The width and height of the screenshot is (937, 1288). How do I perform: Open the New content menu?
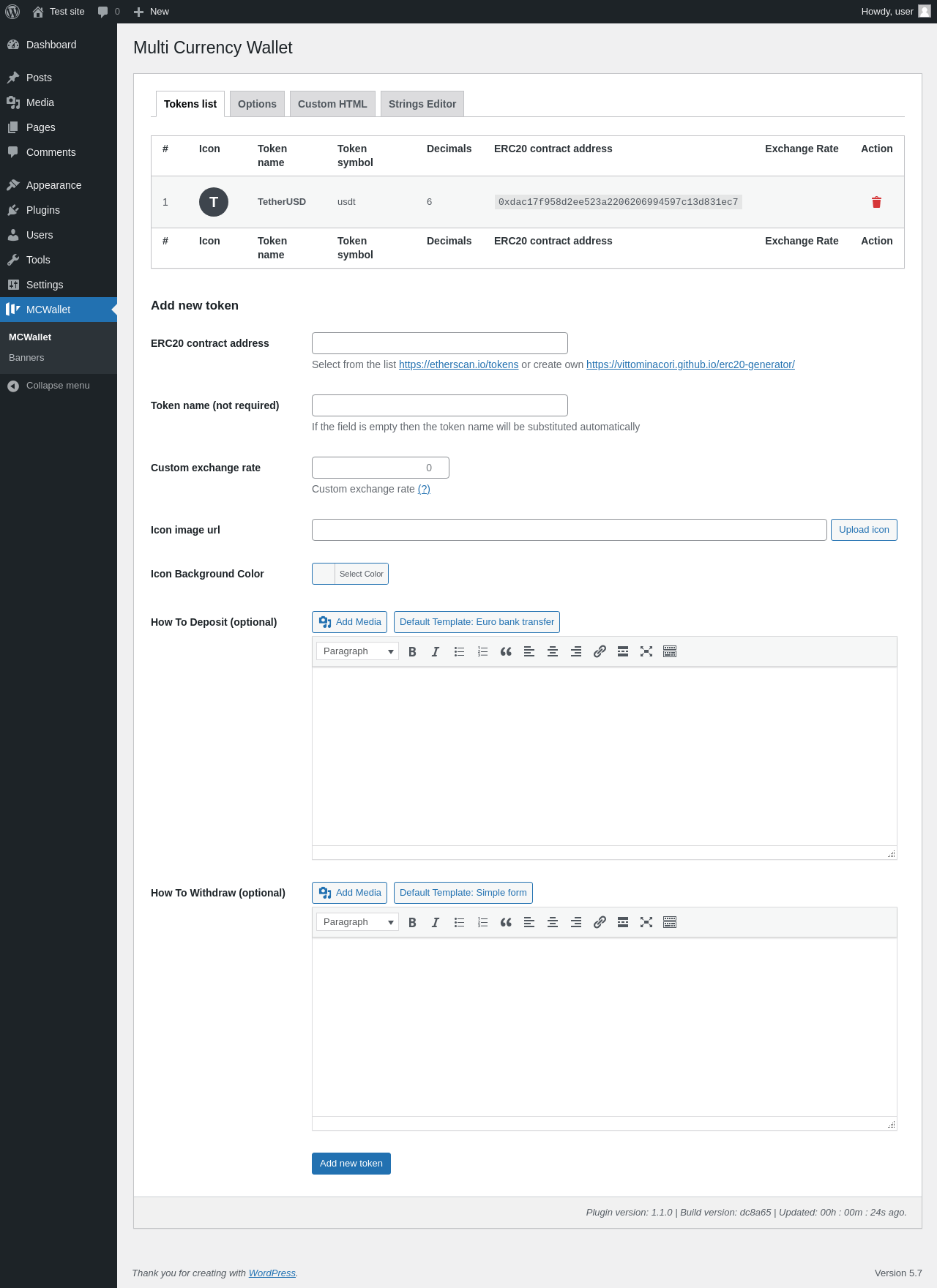click(151, 12)
